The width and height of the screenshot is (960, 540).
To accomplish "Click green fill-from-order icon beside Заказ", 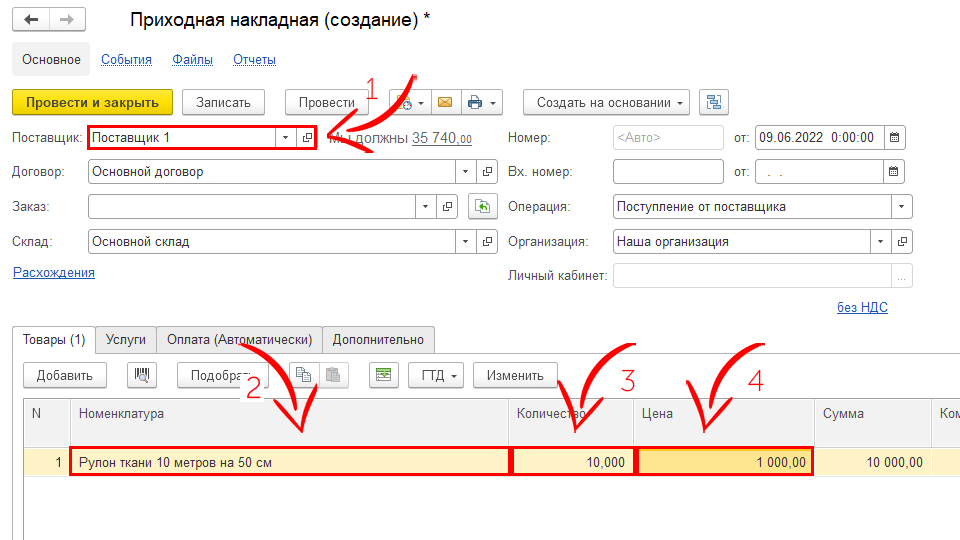I will 483,206.
